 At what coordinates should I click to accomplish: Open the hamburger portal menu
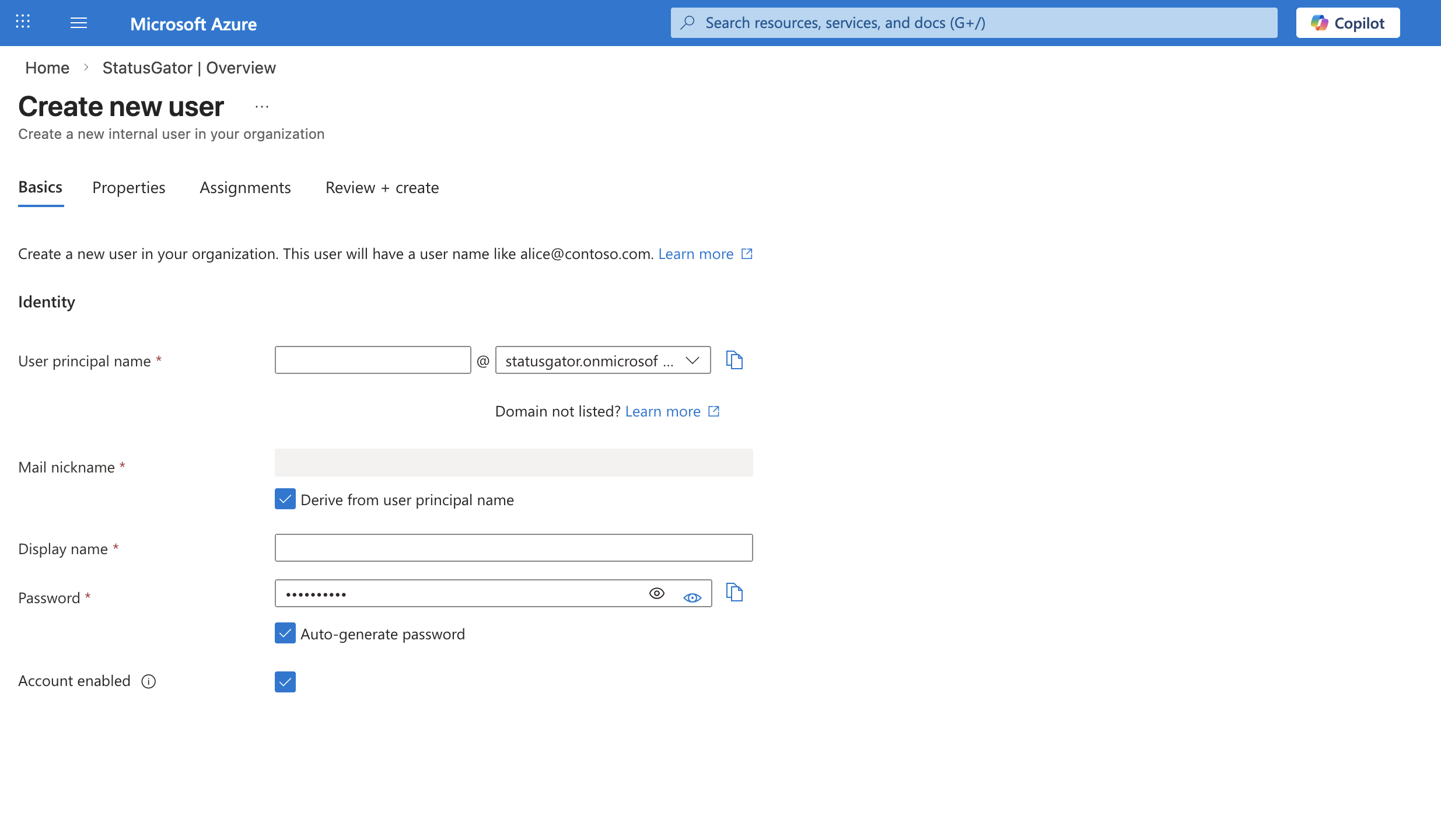coord(79,23)
